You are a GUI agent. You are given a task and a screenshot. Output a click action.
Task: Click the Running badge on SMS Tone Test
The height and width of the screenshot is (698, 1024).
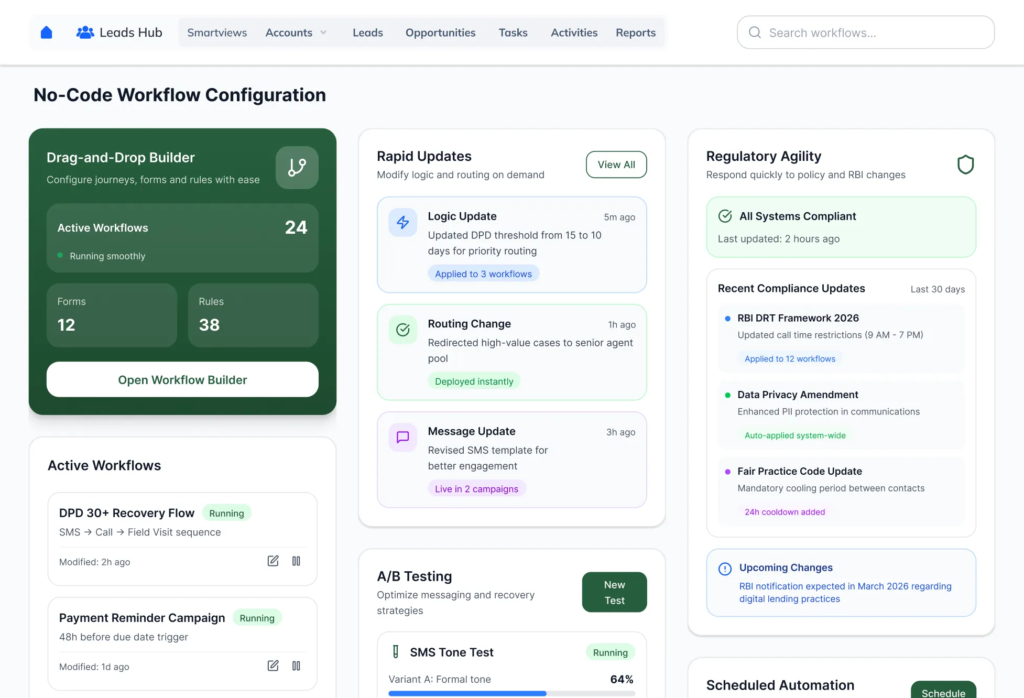pyautogui.click(x=610, y=652)
